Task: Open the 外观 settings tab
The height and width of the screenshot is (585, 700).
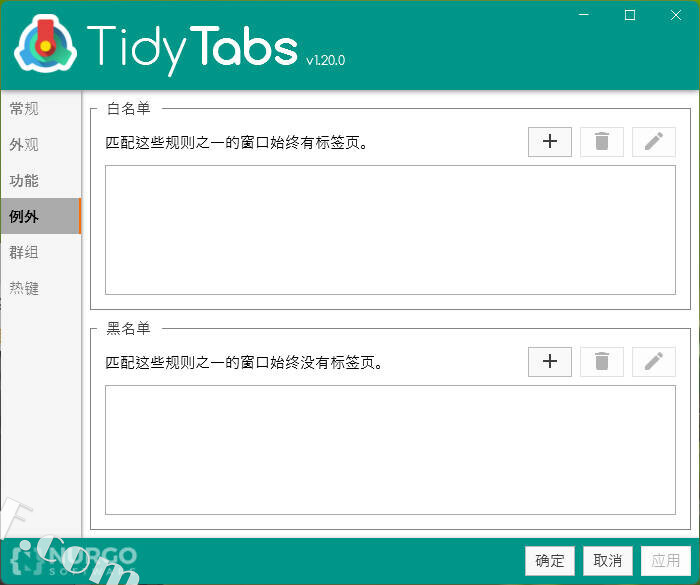Action: (24, 144)
